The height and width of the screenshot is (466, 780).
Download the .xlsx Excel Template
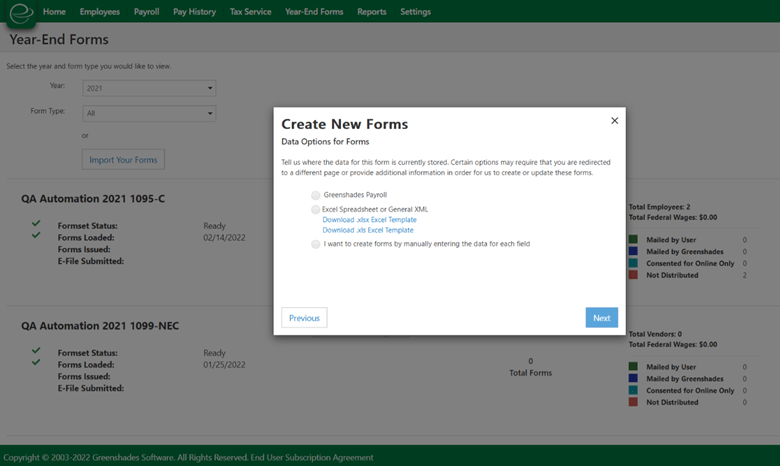pyautogui.click(x=369, y=220)
